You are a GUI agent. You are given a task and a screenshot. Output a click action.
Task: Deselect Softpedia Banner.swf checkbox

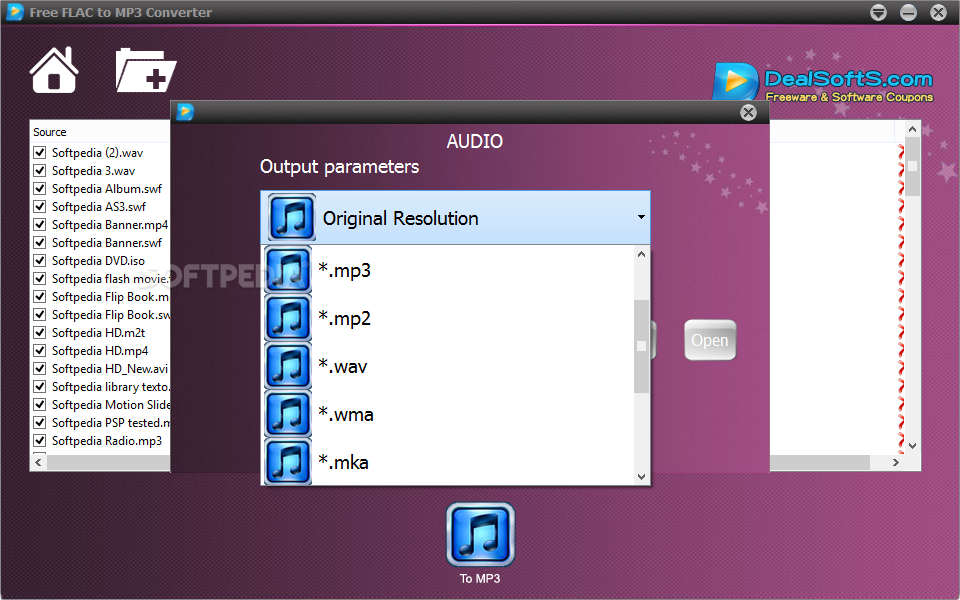pos(40,242)
